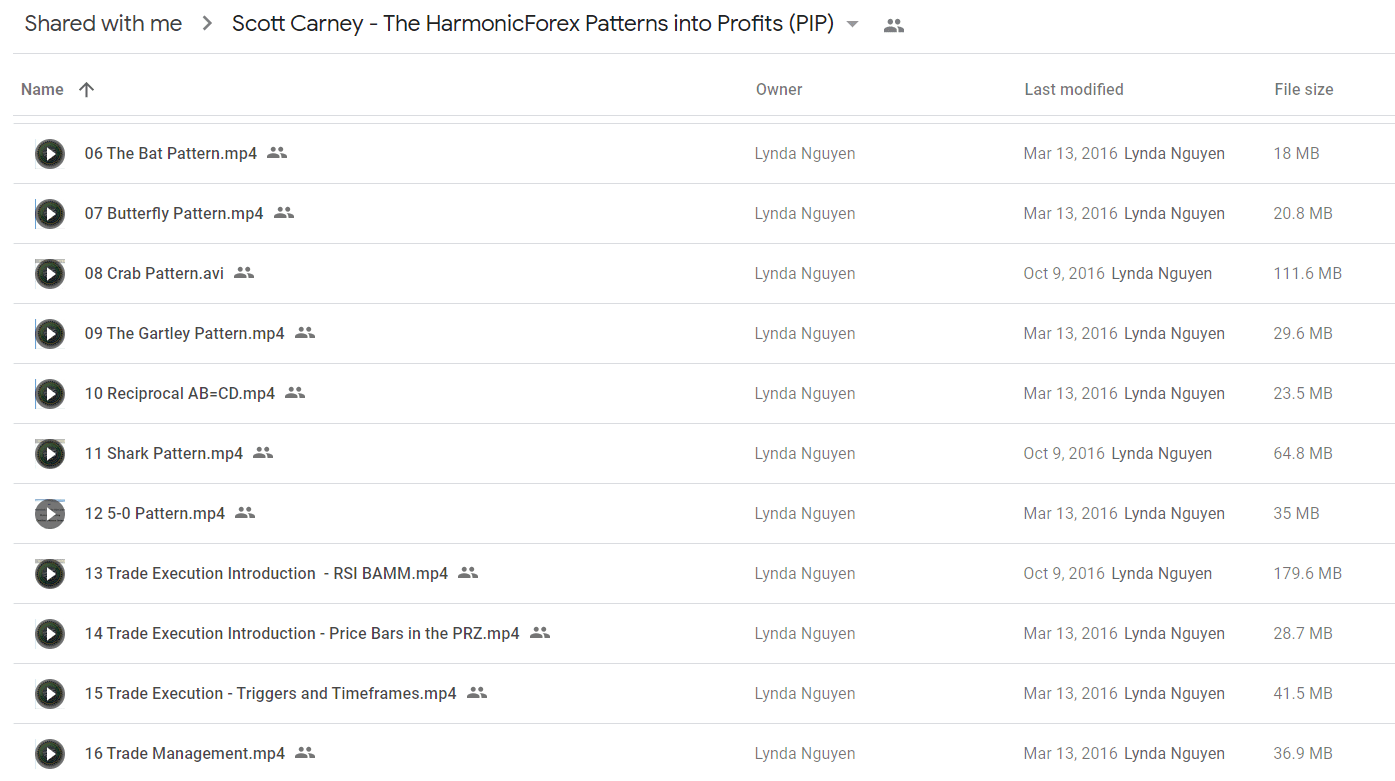Toggle the sort direction arrow next to Name
Image resolution: width=1395 pixels, height=781 pixels.
(x=87, y=89)
